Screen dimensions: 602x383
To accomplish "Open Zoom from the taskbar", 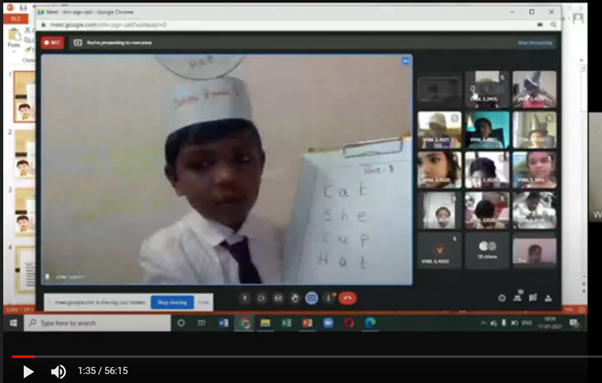I will tap(328, 323).
